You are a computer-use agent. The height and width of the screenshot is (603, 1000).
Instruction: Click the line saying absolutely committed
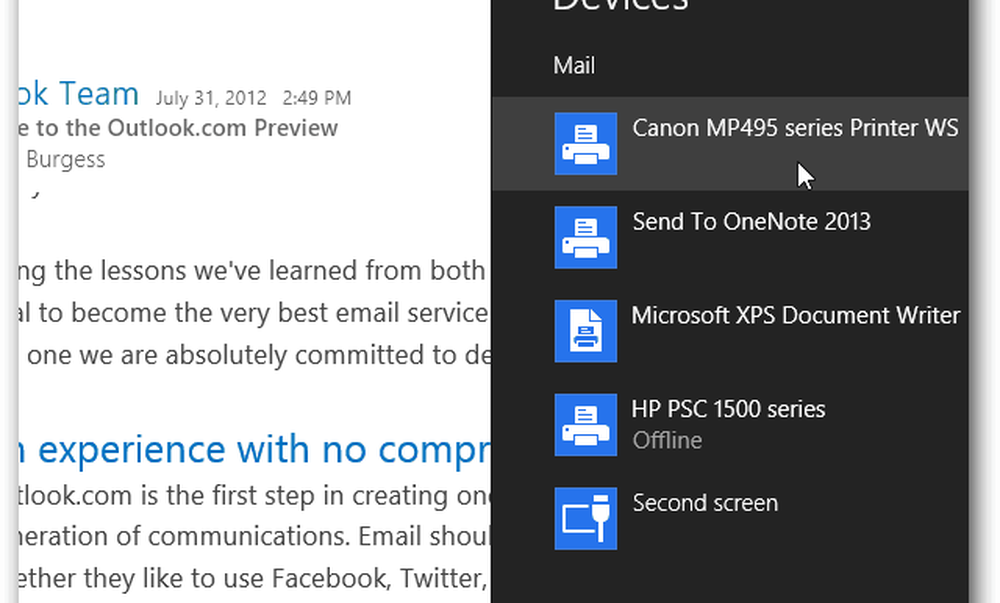(258, 355)
